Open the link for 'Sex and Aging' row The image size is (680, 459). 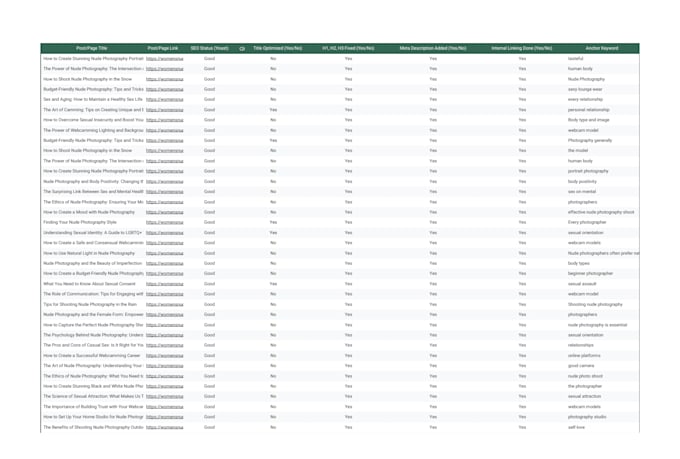(164, 100)
